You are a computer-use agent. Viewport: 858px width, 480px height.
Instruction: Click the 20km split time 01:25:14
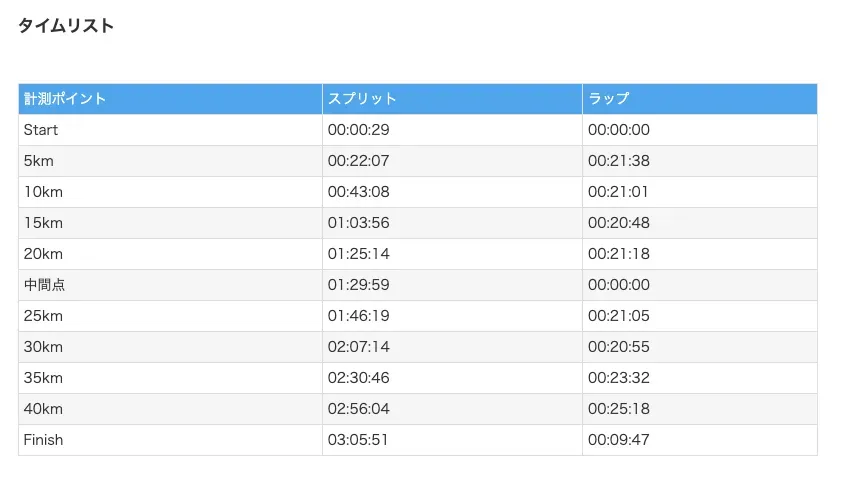pyautogui.click(x=358, y=254)
